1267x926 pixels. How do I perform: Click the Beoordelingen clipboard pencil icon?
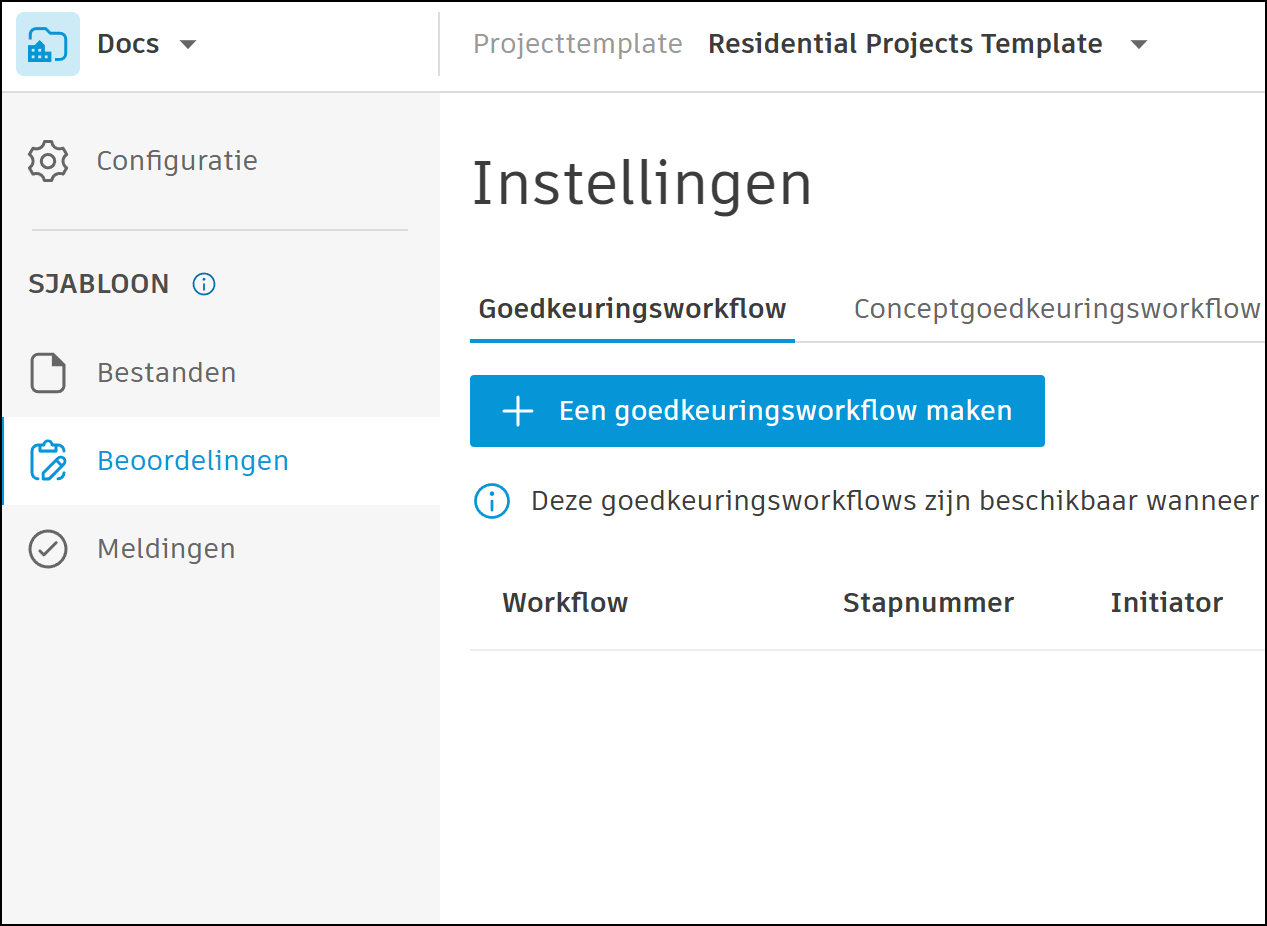48,461
